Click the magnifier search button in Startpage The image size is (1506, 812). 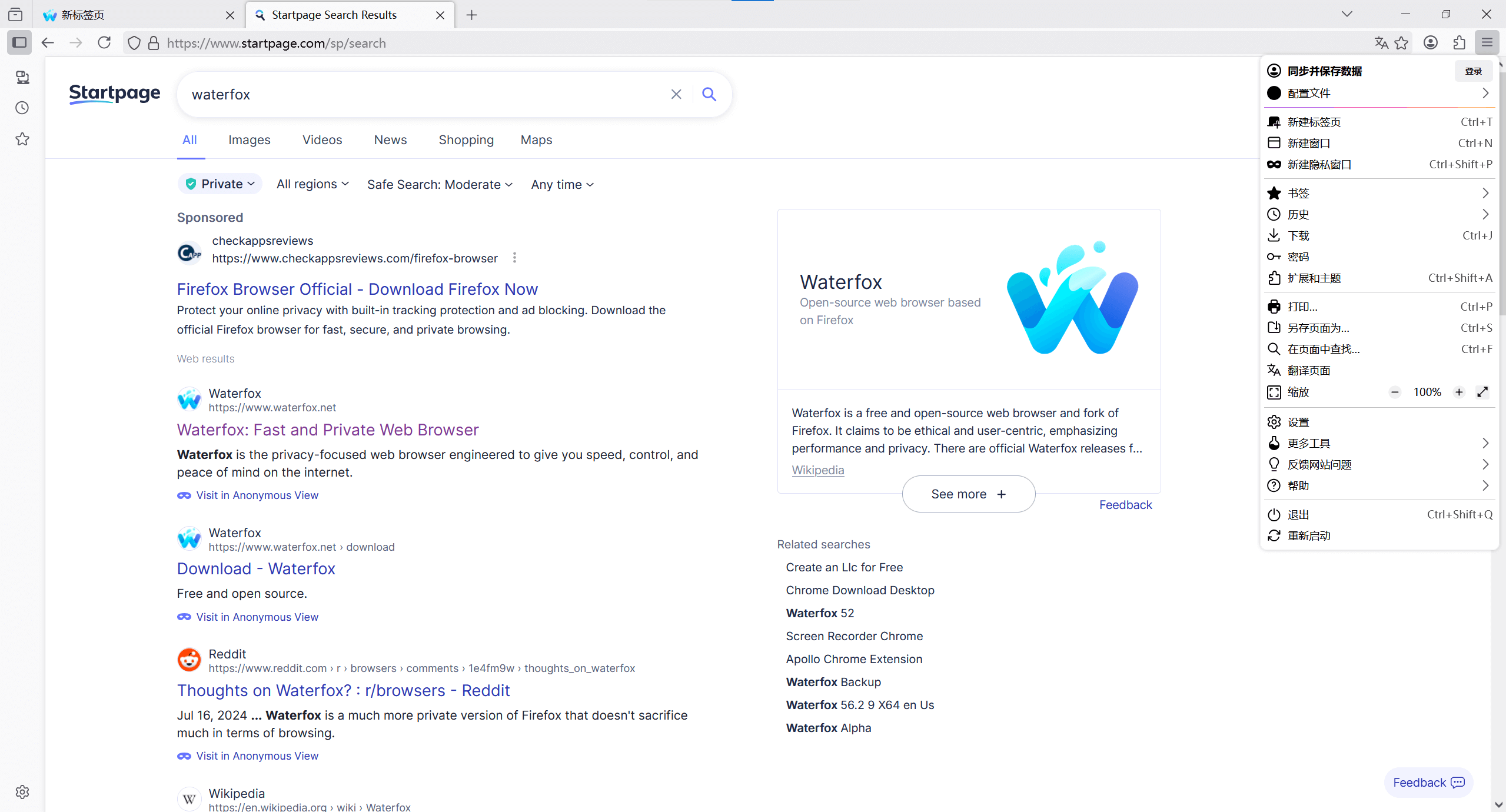(709, 94)
